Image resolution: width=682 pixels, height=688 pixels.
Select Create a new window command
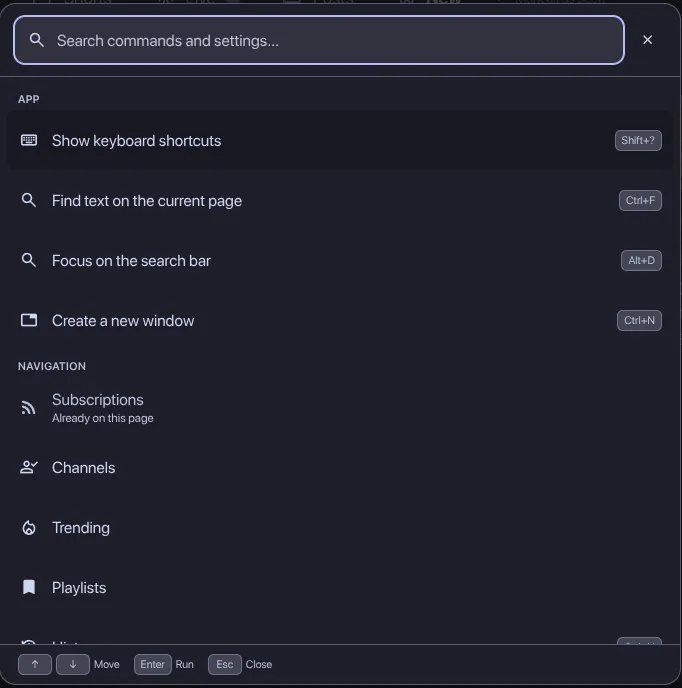point(340,321)
